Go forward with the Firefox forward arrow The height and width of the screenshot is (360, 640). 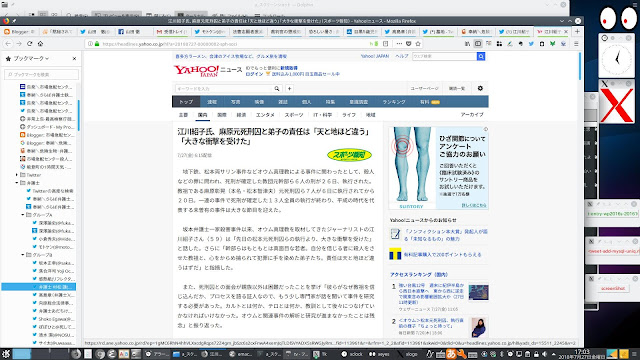click(x=19, y=44)
